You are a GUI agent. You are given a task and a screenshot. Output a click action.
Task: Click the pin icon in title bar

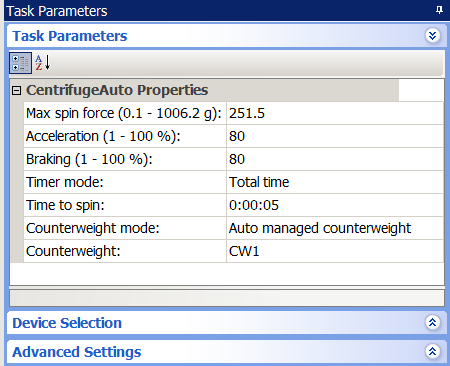[x=439, y=10]
